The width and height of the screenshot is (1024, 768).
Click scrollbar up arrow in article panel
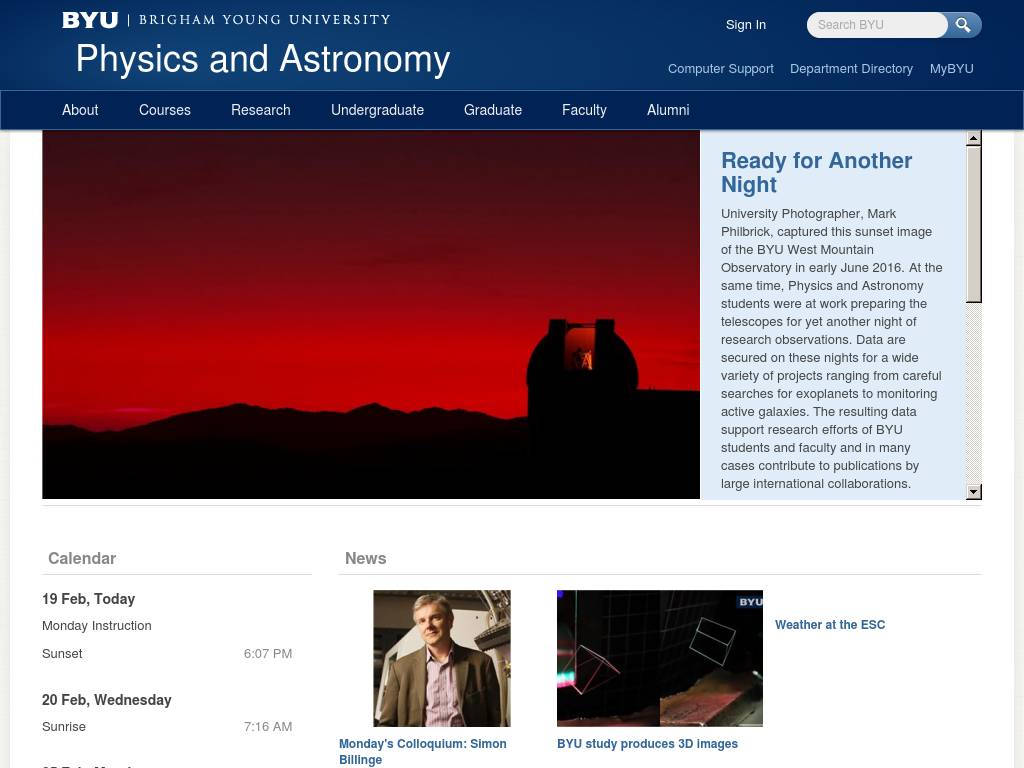(973, 138)
